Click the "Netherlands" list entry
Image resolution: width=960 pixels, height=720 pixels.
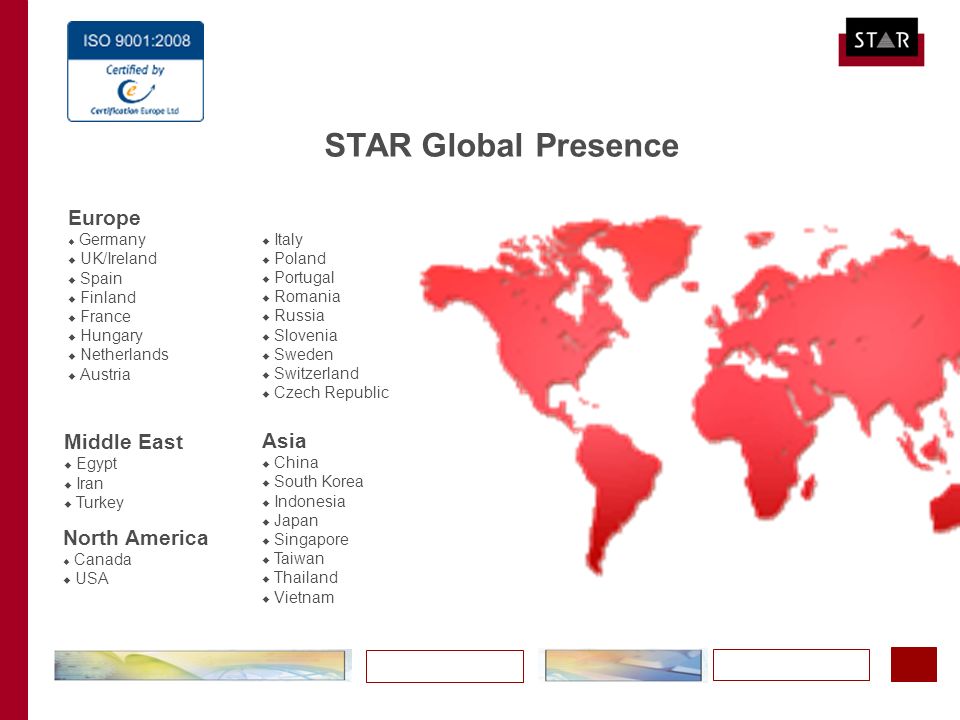124,354
